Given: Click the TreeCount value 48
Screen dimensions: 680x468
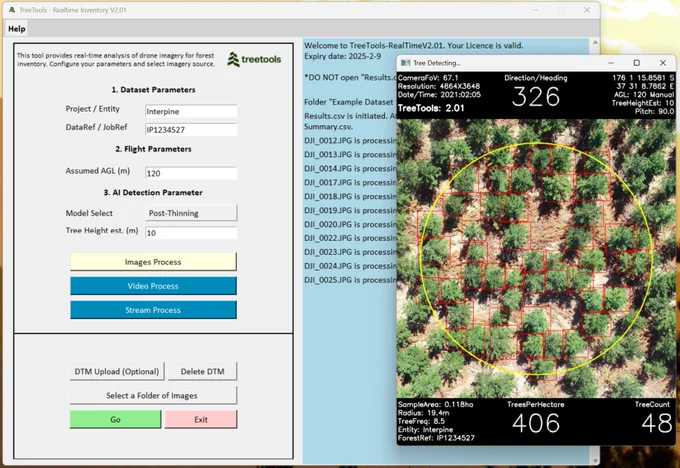Looking at the screenshot, I should 657,423.
